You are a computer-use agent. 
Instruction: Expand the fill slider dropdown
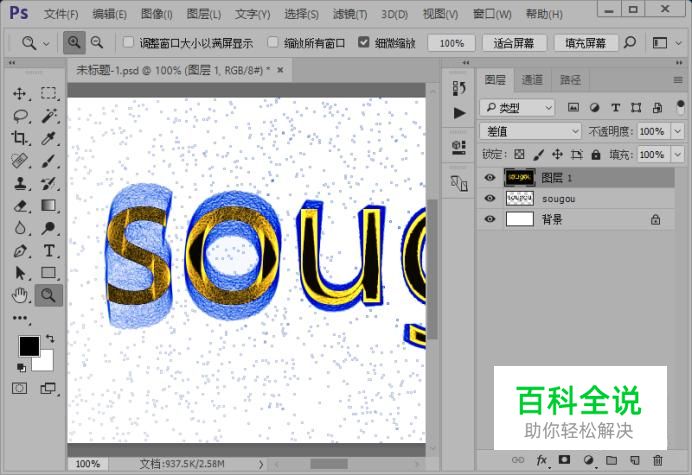click(x=677, y=154)
